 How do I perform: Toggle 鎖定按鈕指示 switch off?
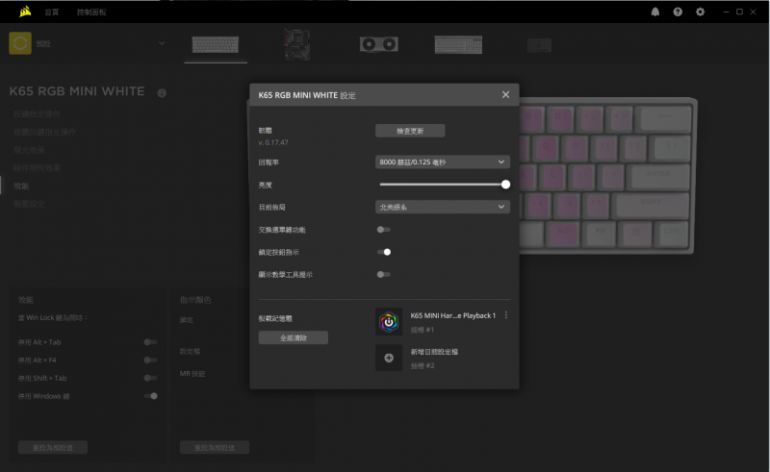click(x=384, y=252)
